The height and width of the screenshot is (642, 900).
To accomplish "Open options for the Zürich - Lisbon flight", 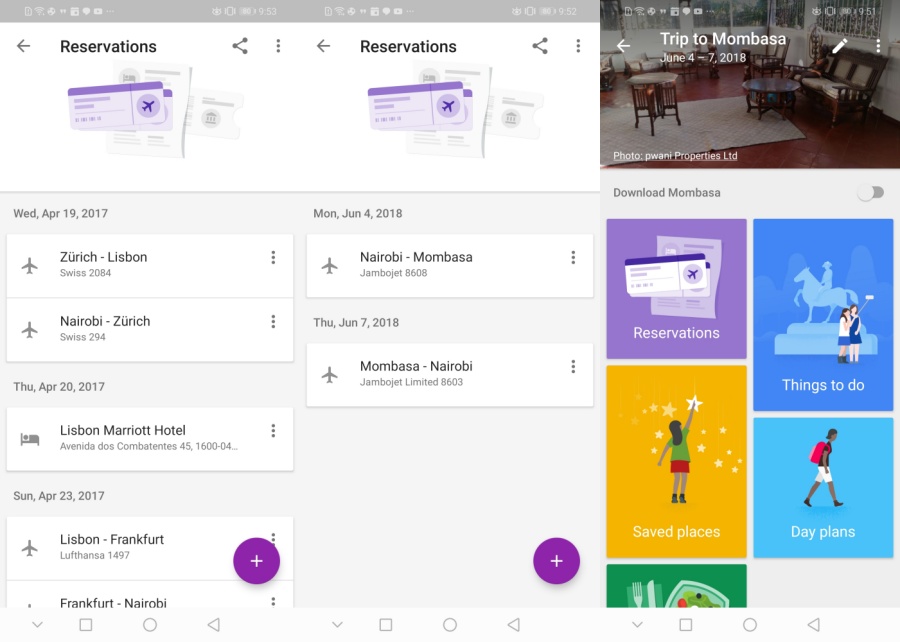I will (x=273, y=258).
